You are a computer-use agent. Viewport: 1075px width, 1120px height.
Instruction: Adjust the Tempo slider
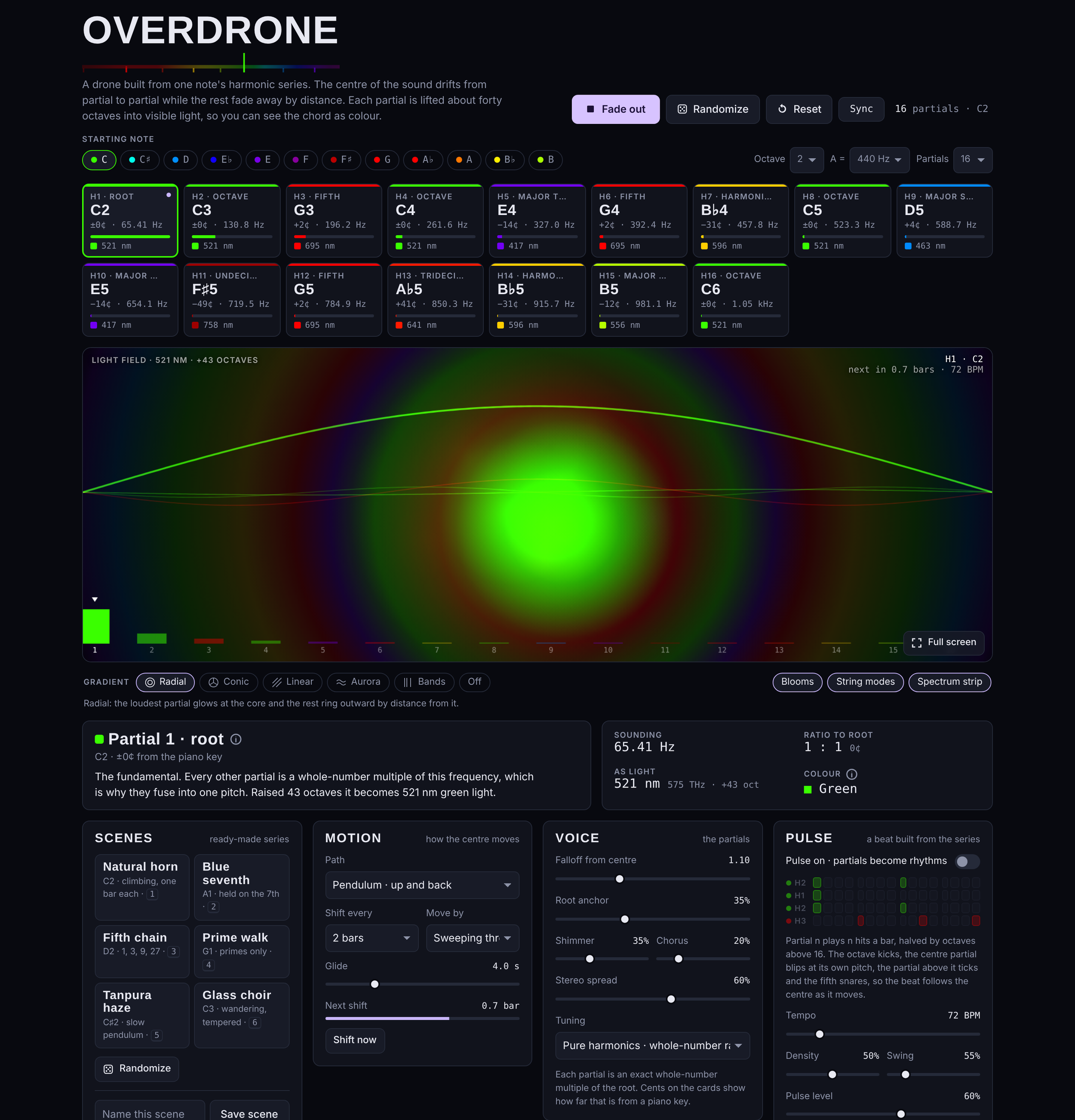(882, 1035)
